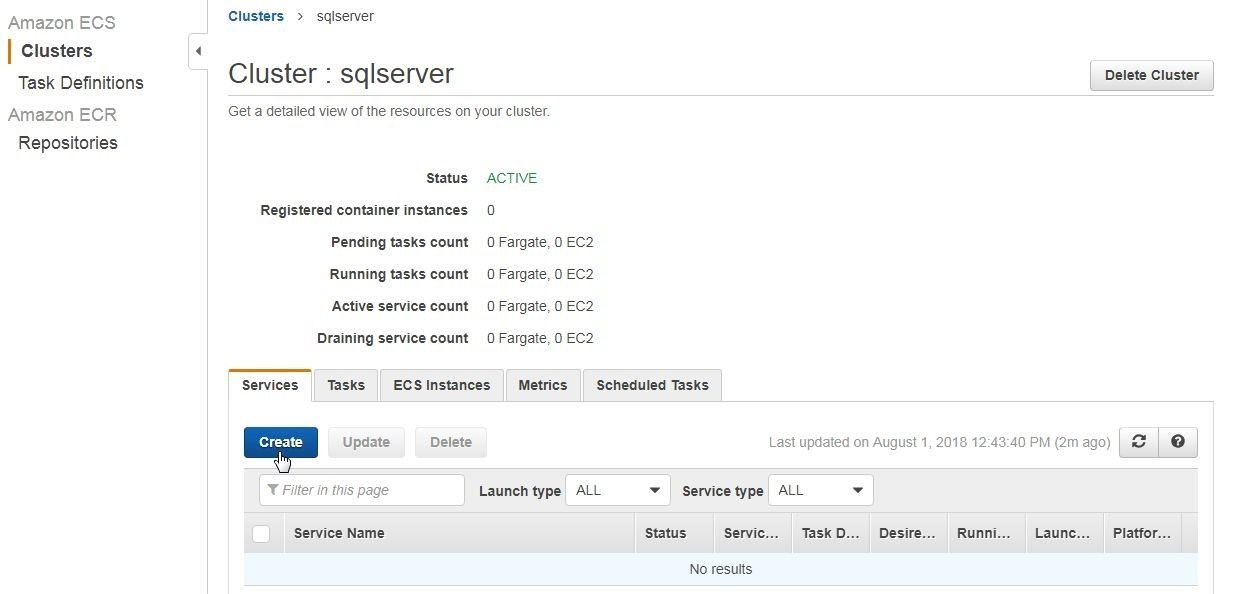
Task: Open the Metrics tab
Action: point(543,385)
